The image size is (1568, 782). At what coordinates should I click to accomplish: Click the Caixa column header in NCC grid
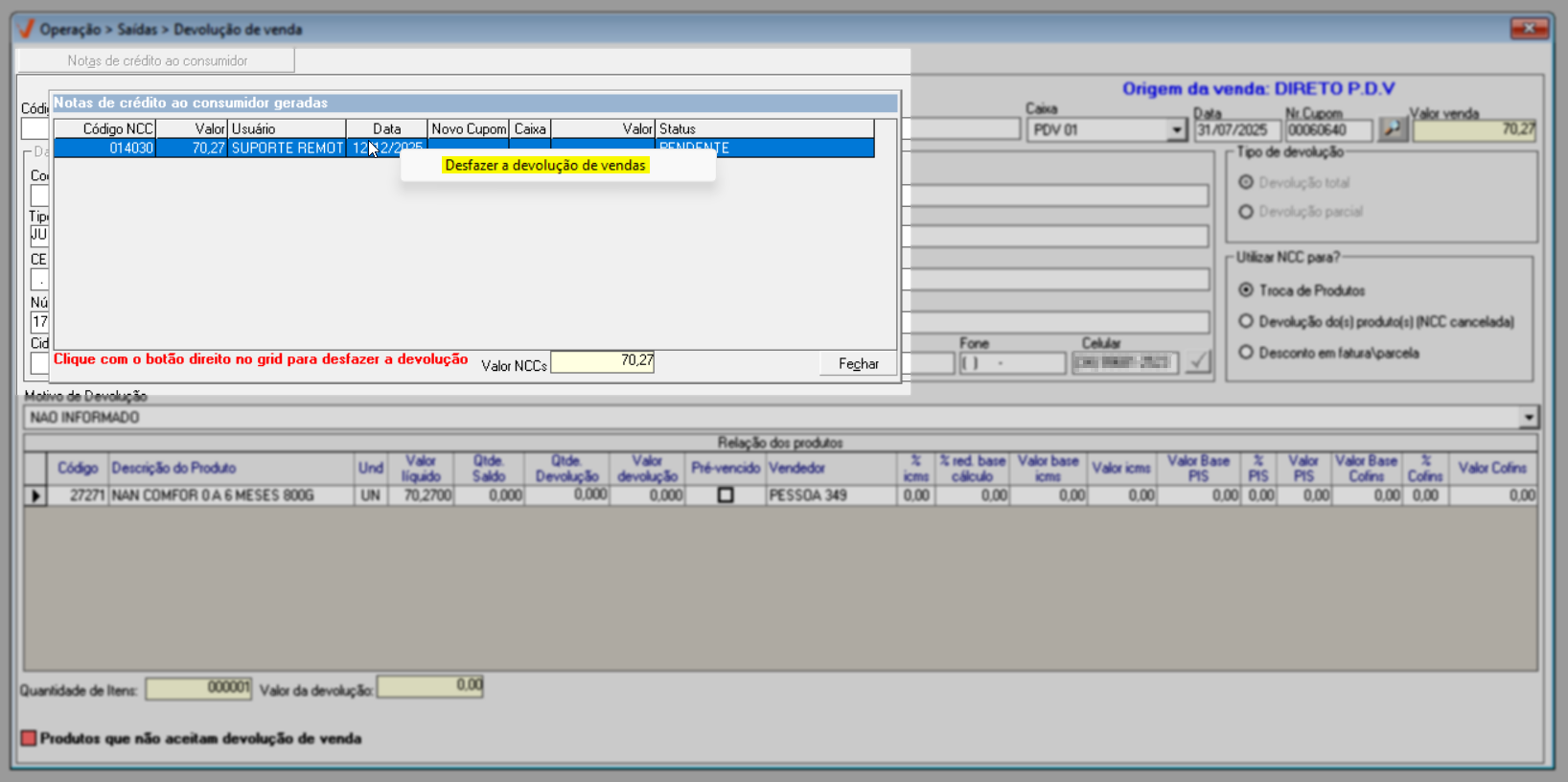click(530, 128)
